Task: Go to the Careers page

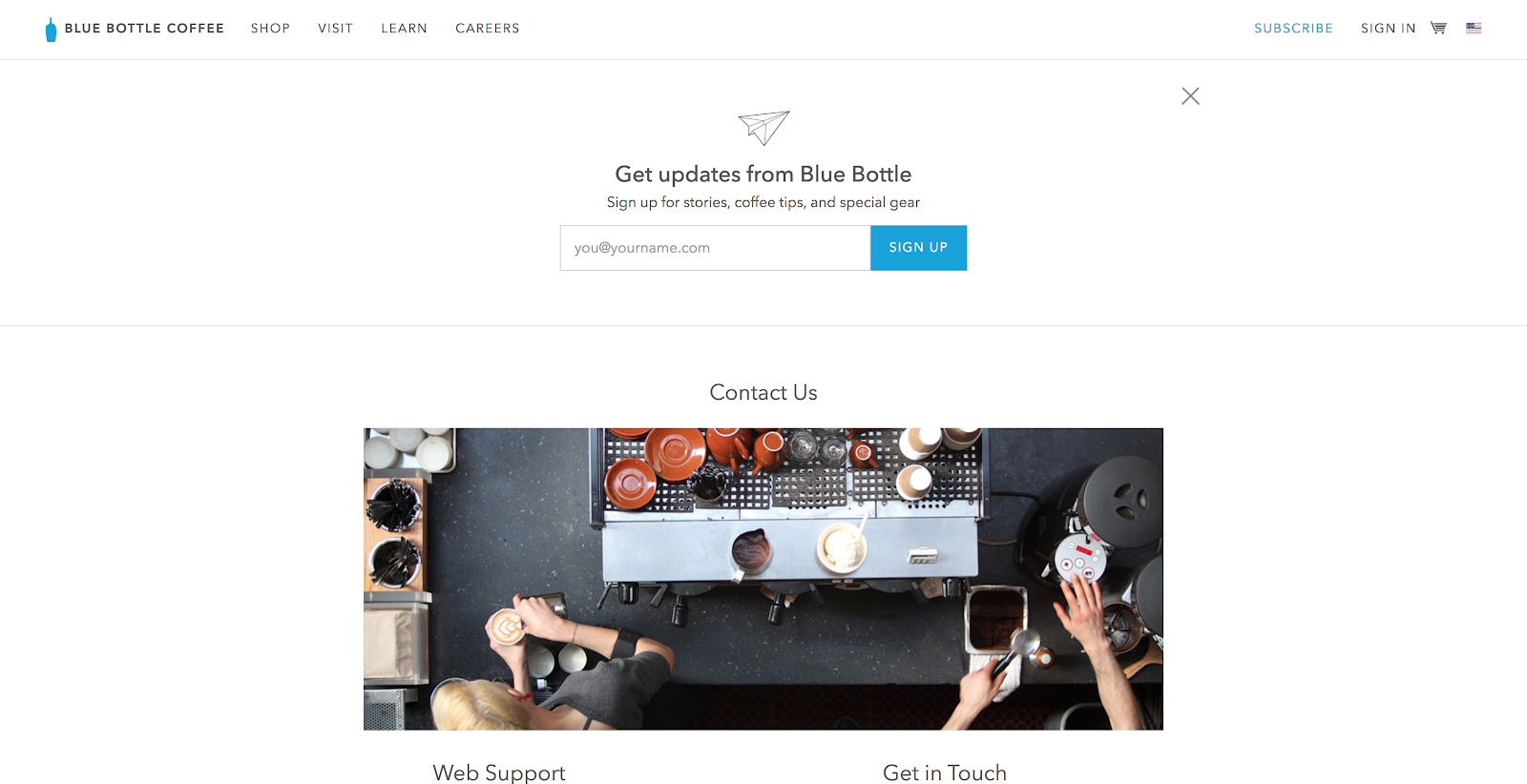Action: tap(487, 29)
